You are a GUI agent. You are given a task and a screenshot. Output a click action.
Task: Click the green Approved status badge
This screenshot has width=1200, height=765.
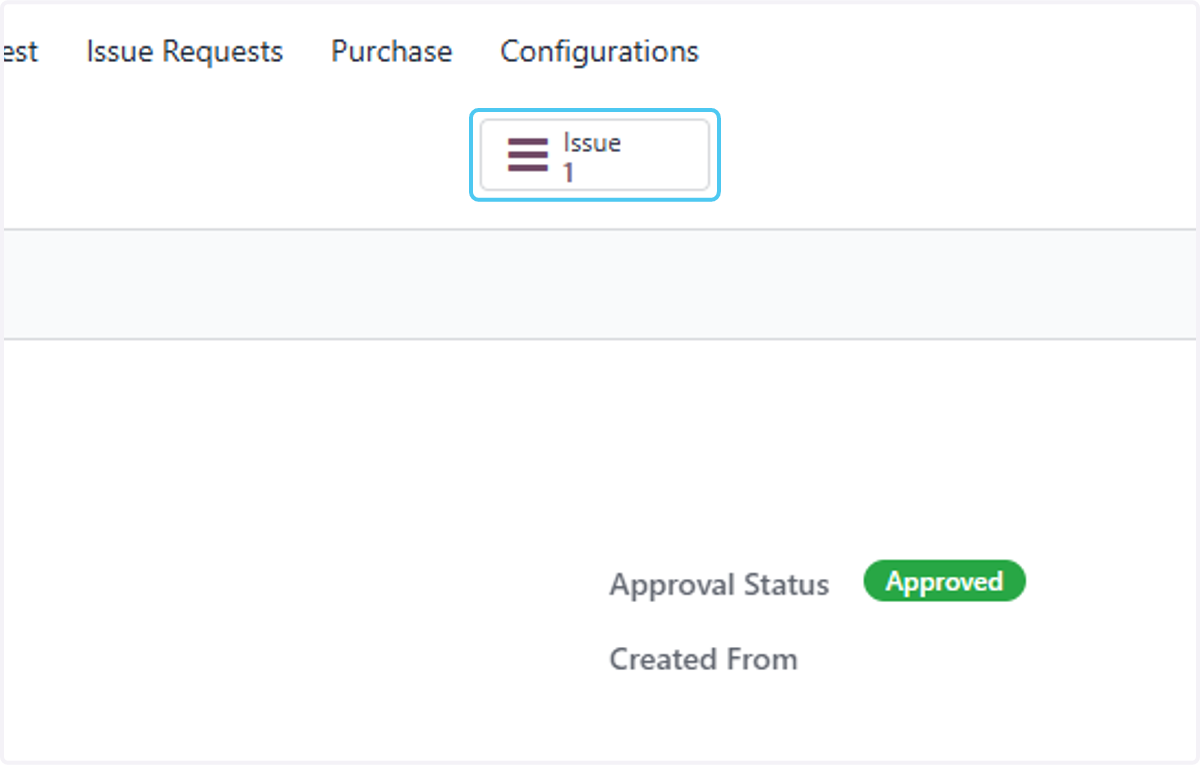coord(944,581)
